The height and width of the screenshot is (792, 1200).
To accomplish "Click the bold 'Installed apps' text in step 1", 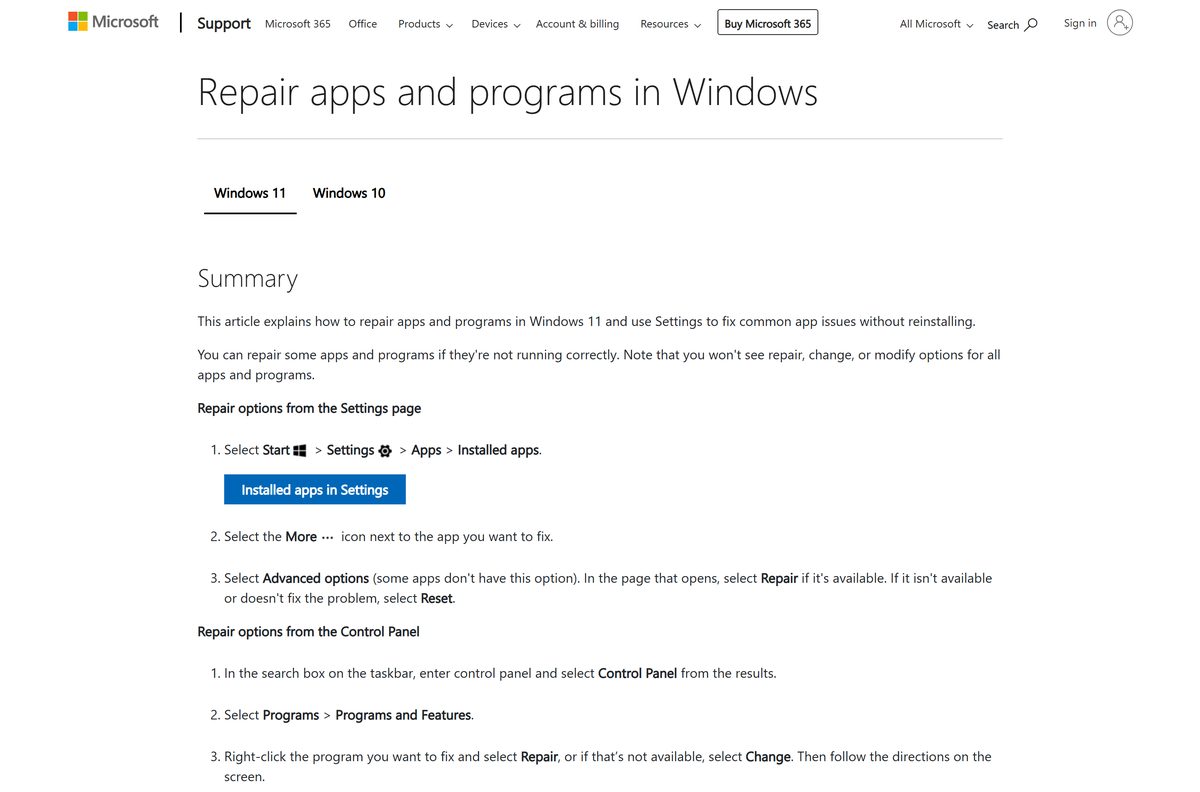I will [498, 450].
